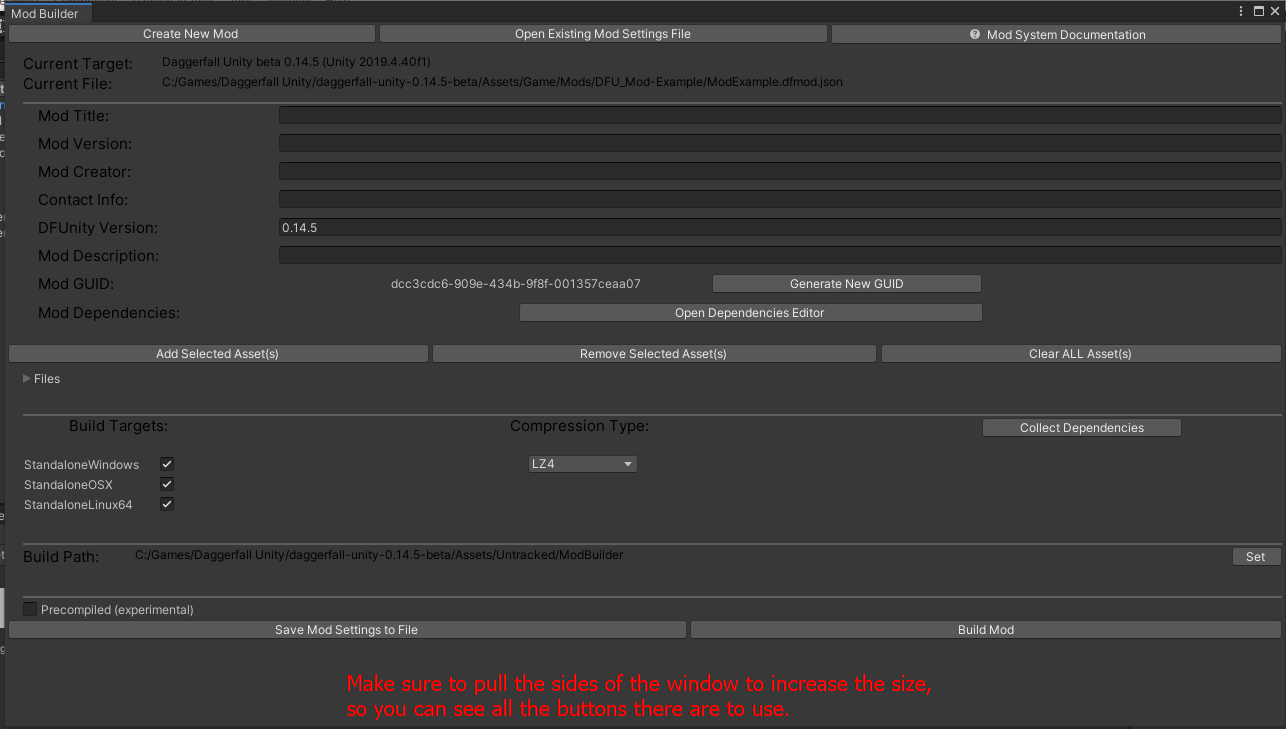Focus the Mod Title field

coord(780,116)
